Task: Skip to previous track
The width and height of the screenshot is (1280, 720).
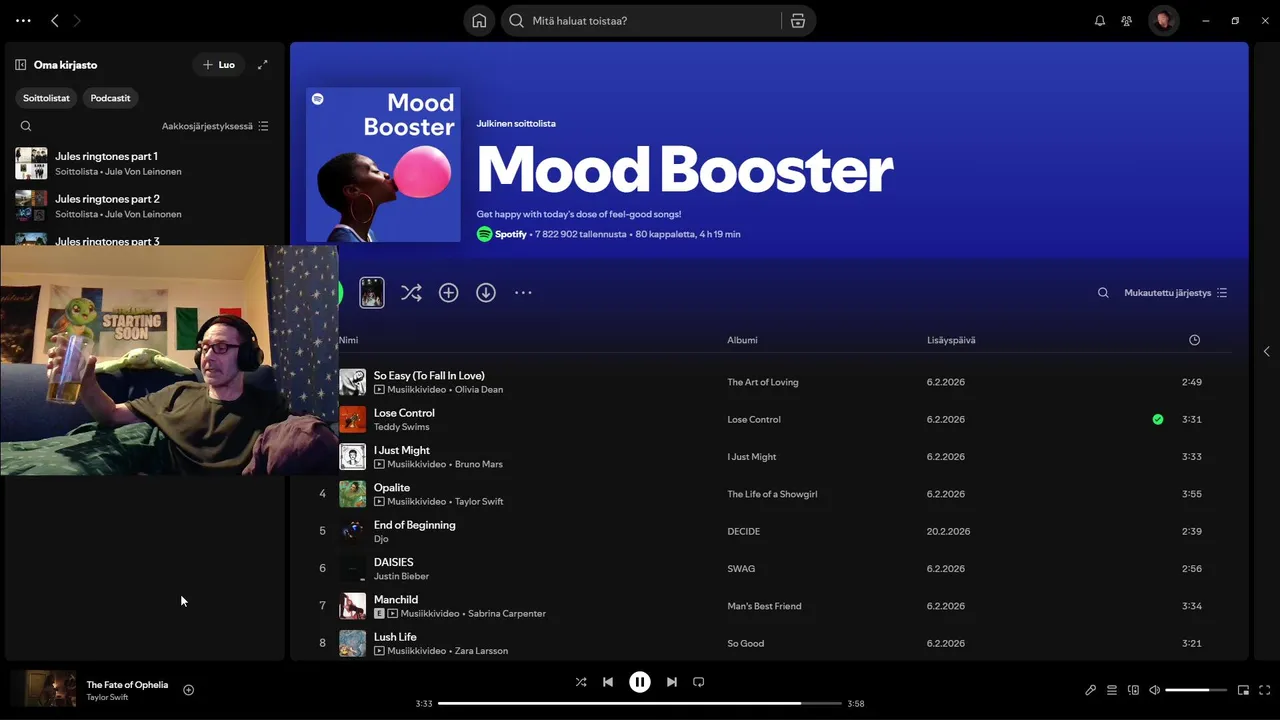Action: point(608,682)
